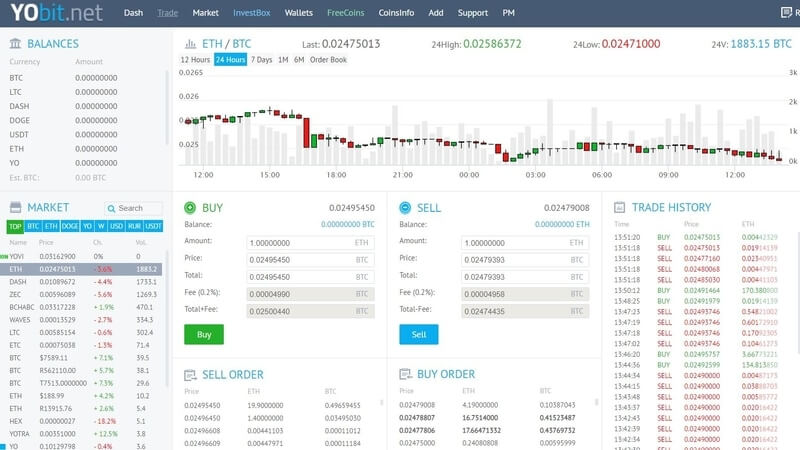Open the Support page
This screenshot has width=800, height=450.
pos(472,13)
